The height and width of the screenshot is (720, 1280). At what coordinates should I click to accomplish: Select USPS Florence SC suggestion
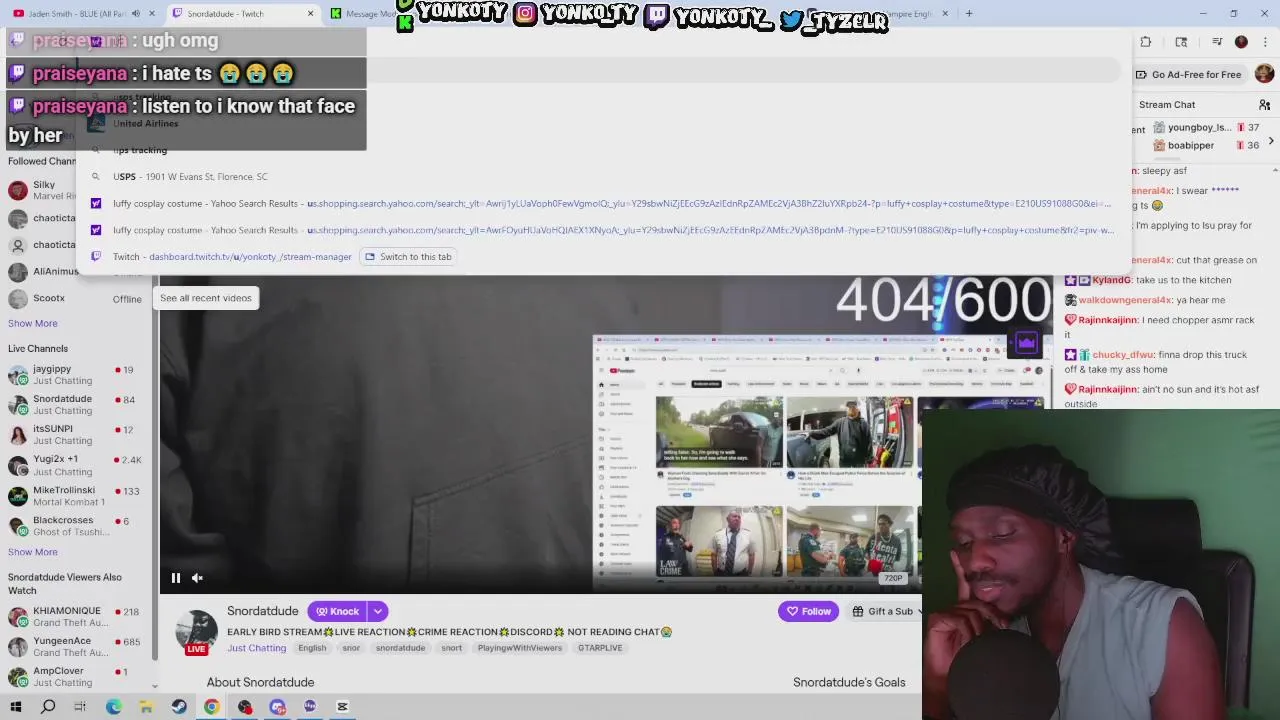(606, 177)
